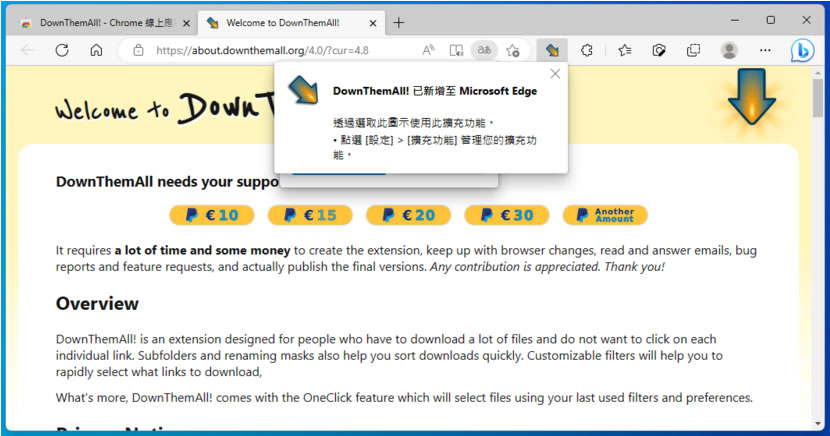Add this page to favorites

coord(512,50)
